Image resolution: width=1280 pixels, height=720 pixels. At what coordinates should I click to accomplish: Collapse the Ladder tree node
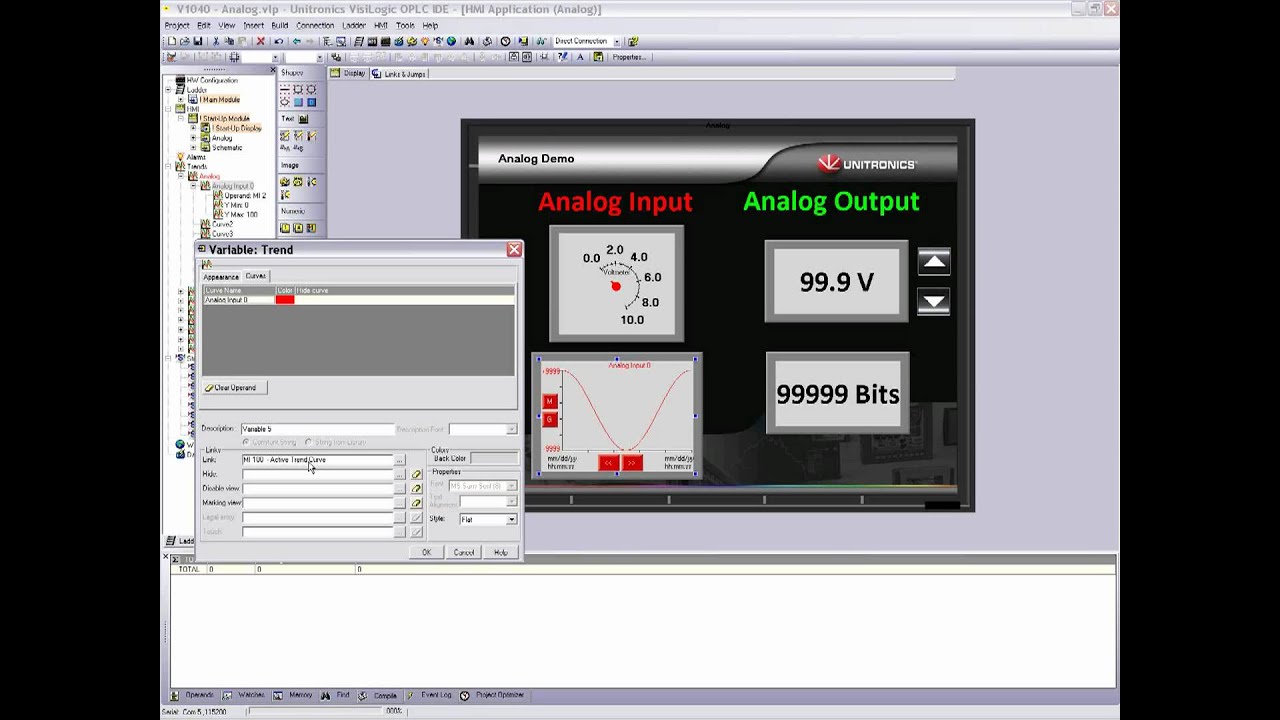(x=168, y=90)
